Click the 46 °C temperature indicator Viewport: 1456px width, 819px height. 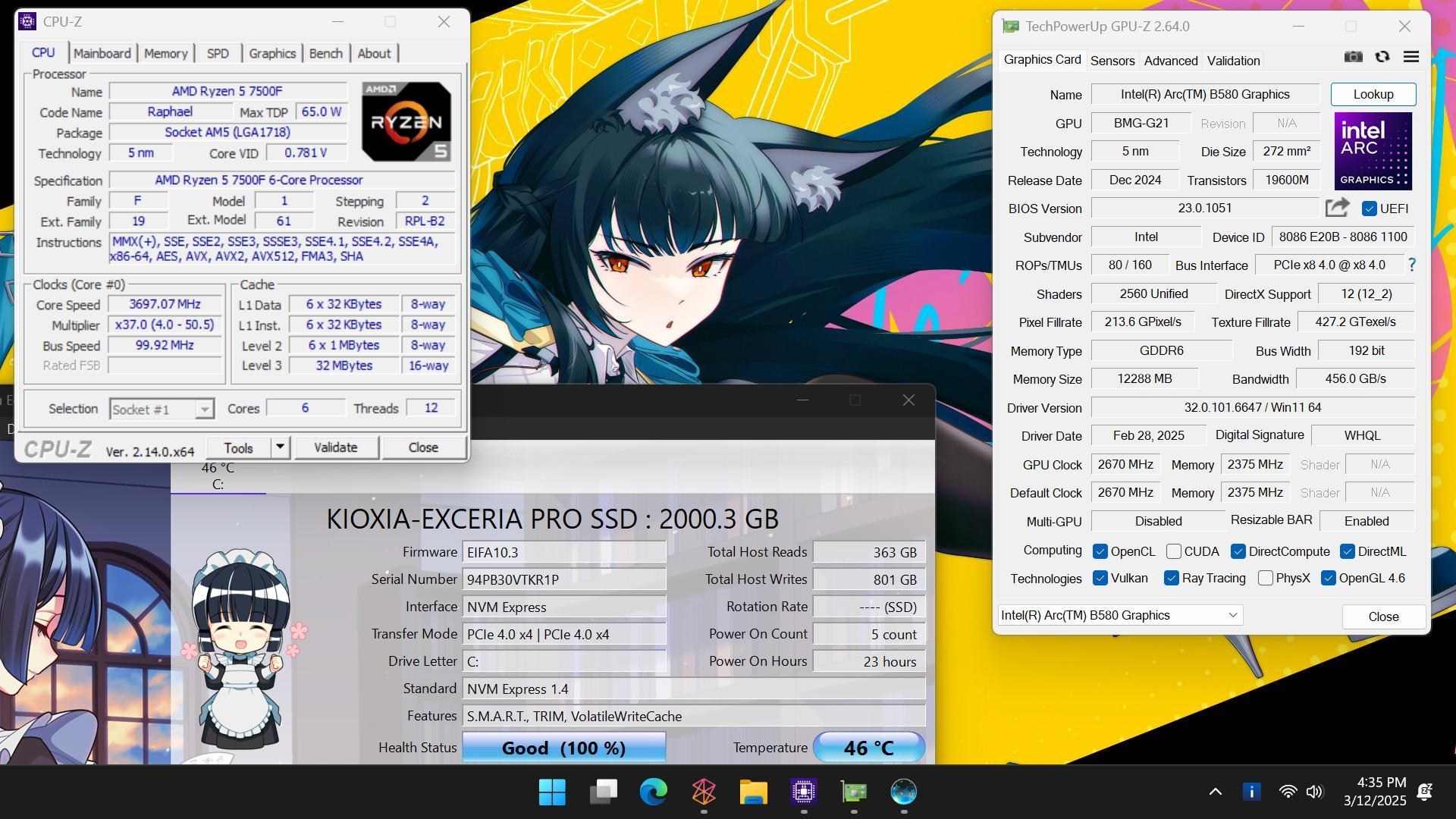click(868, 748)
